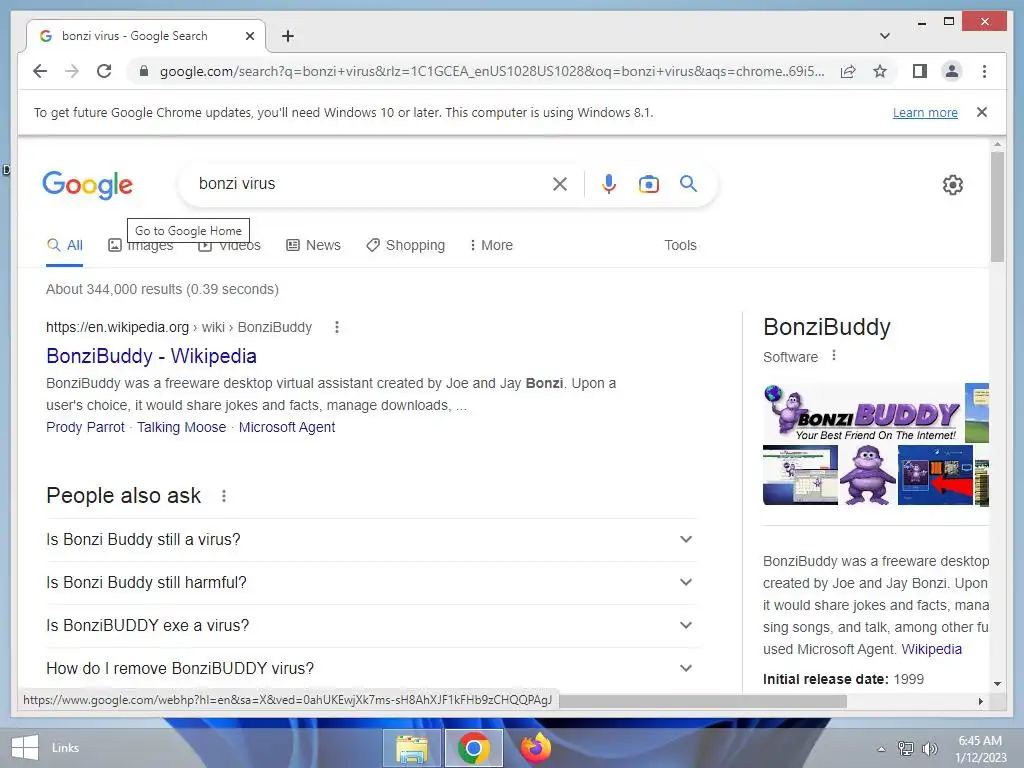Open a new tab with the plus button
Viewport: 1024px width, 768px height.
pos(288,36)
